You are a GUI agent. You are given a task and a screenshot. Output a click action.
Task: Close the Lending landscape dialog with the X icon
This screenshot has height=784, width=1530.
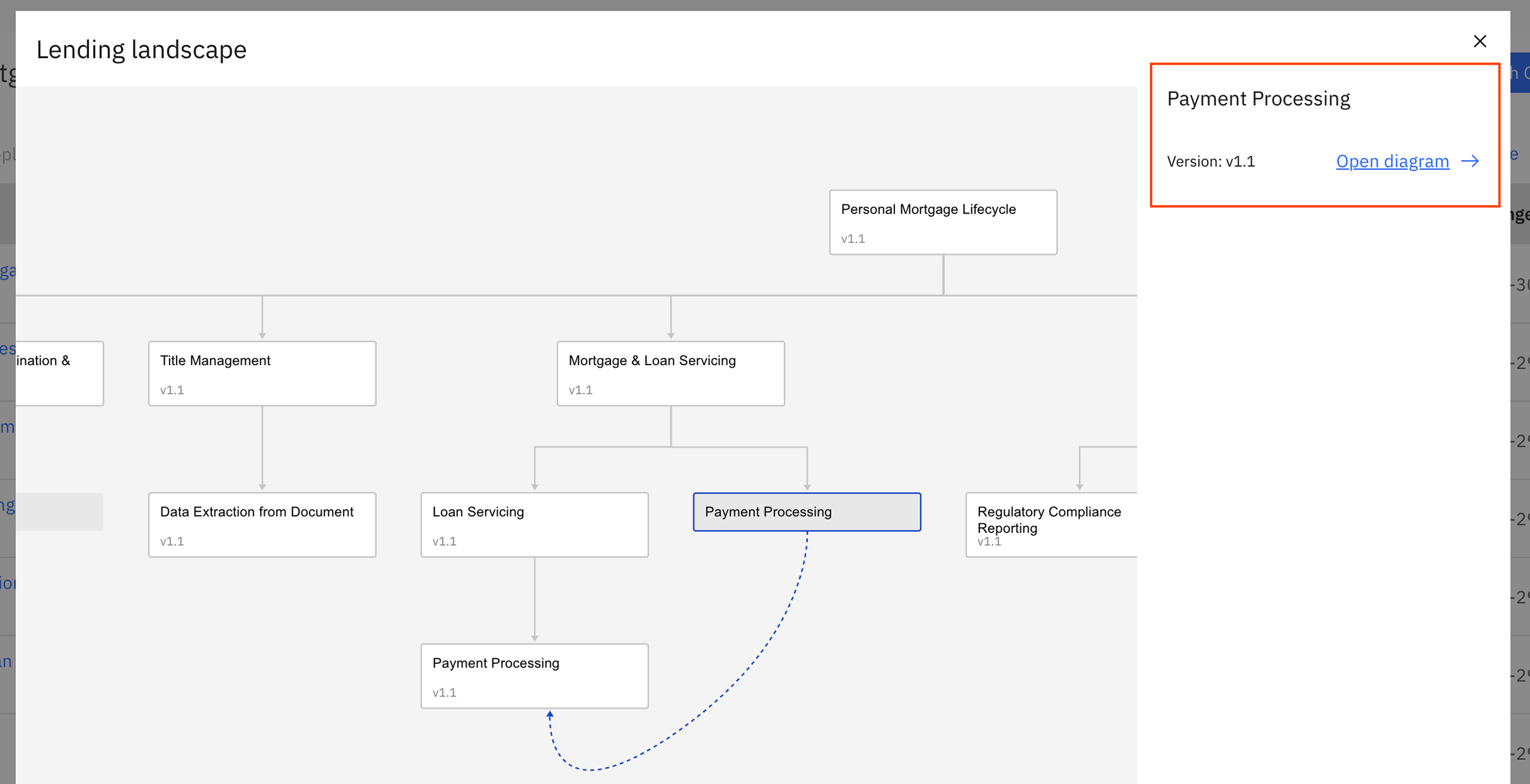[1479, 41]
